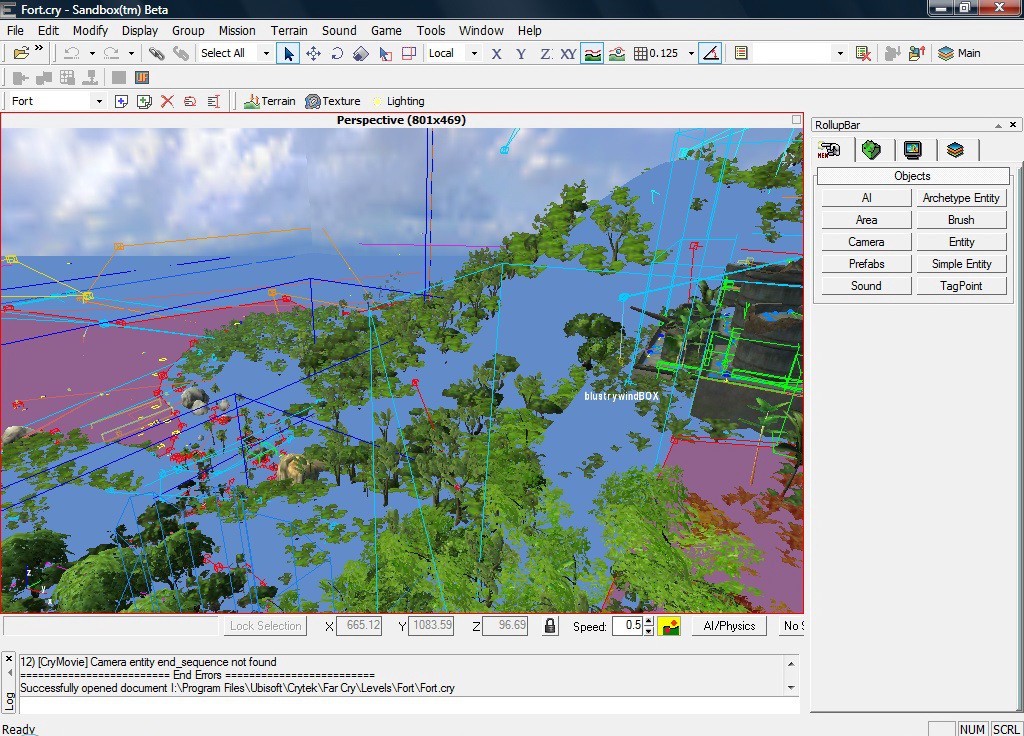Click the red X delete icon

(167, 101)
